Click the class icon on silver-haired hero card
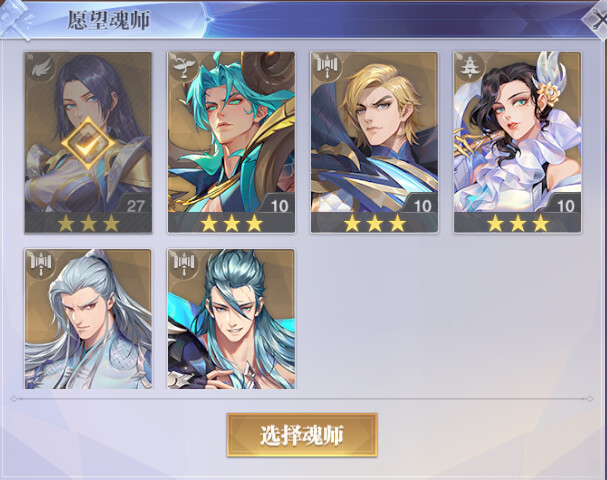 point(41,264)
